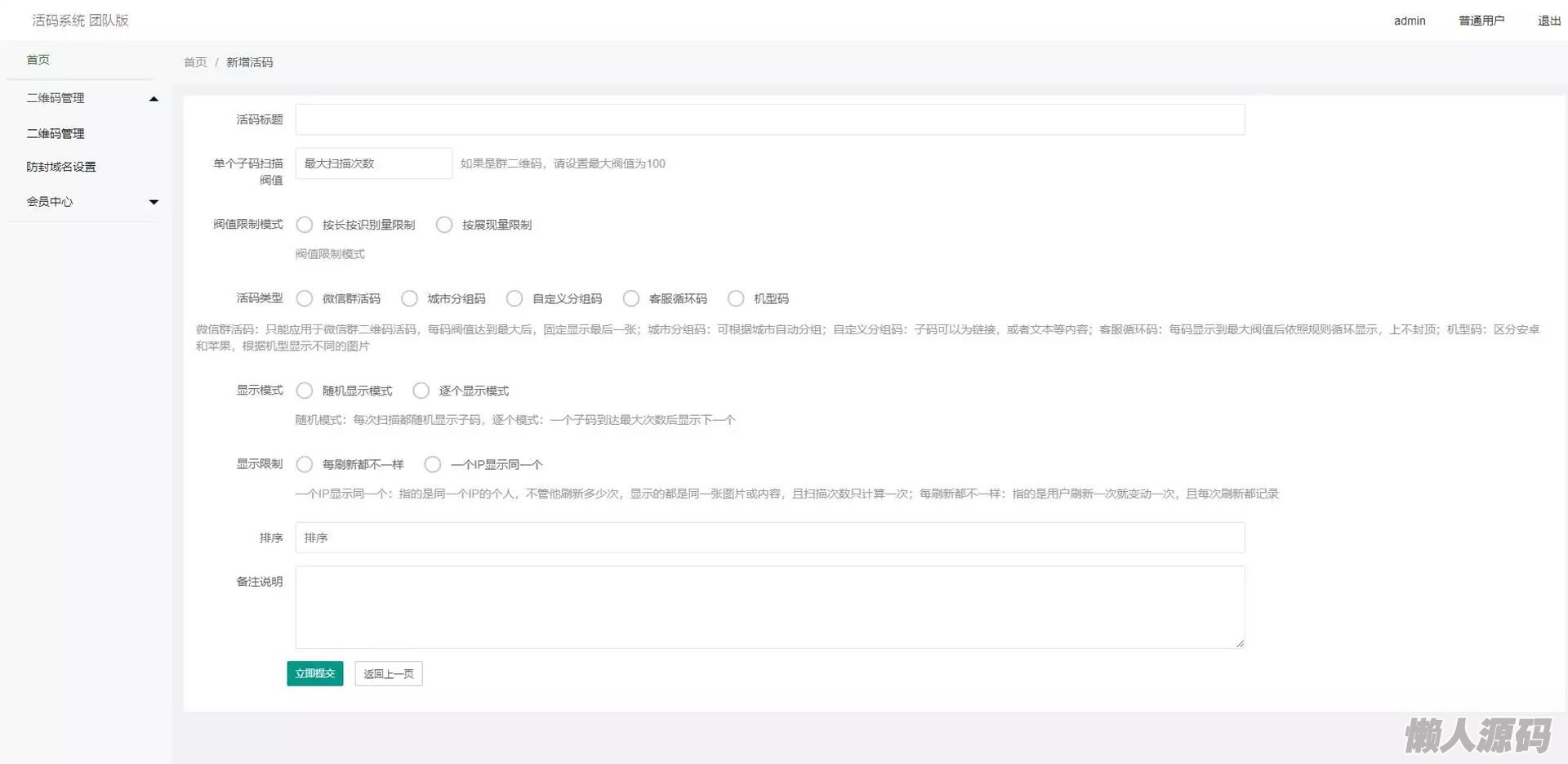
Task: Open 防封域名设置 in sidebar
Action: 61,167
